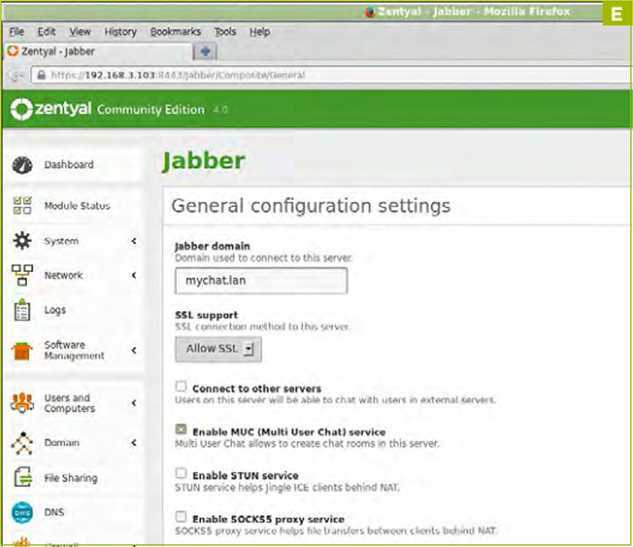
Task: Click the Software Management box icon
Action: tap(22, 350)
